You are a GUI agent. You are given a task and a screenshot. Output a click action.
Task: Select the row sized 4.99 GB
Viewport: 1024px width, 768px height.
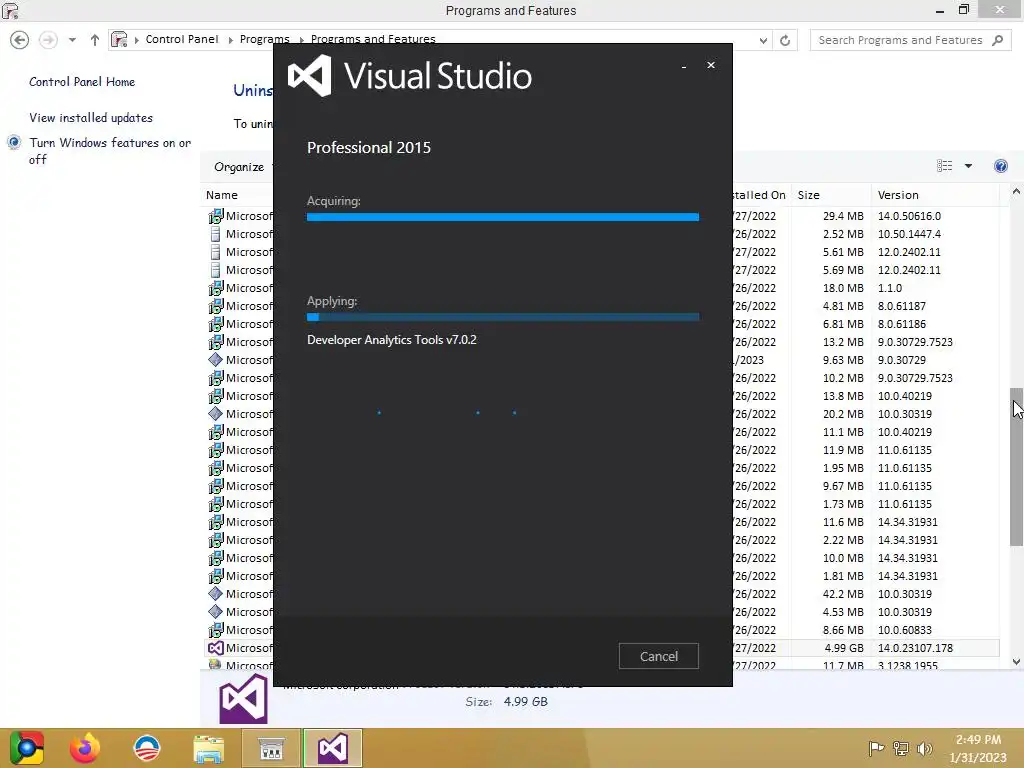(601, 648)
